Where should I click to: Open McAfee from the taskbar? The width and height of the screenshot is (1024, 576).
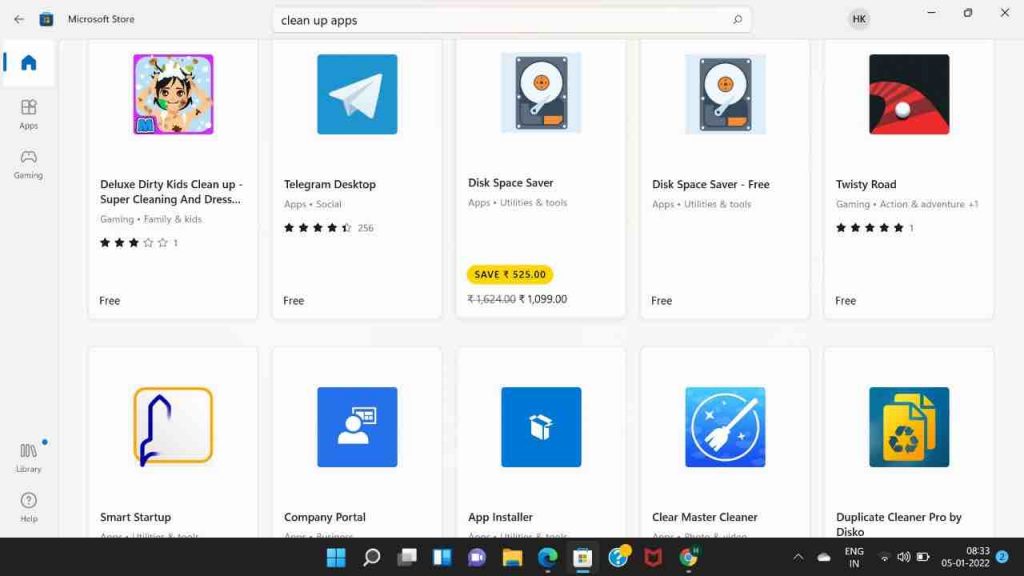click(x=653, y=558)
